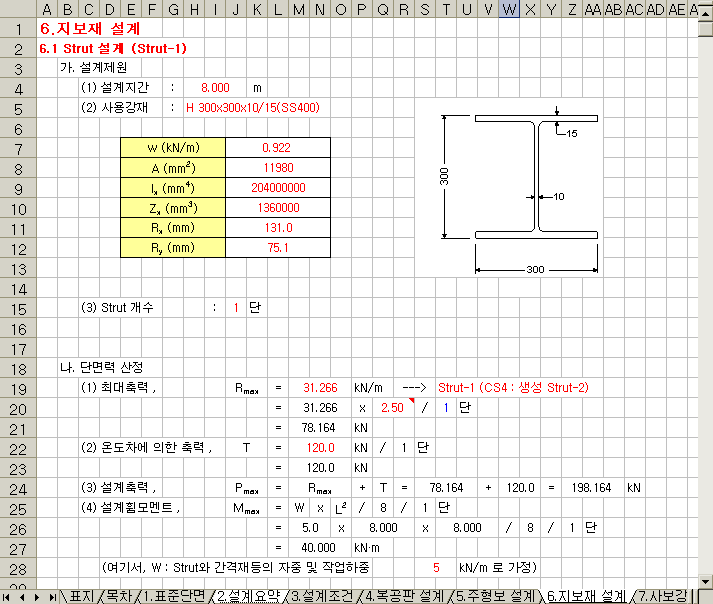Viewport: 713px width, 604px height.
Task: Click previous sheet navigation arrow
Action: [x=22, y=596]
